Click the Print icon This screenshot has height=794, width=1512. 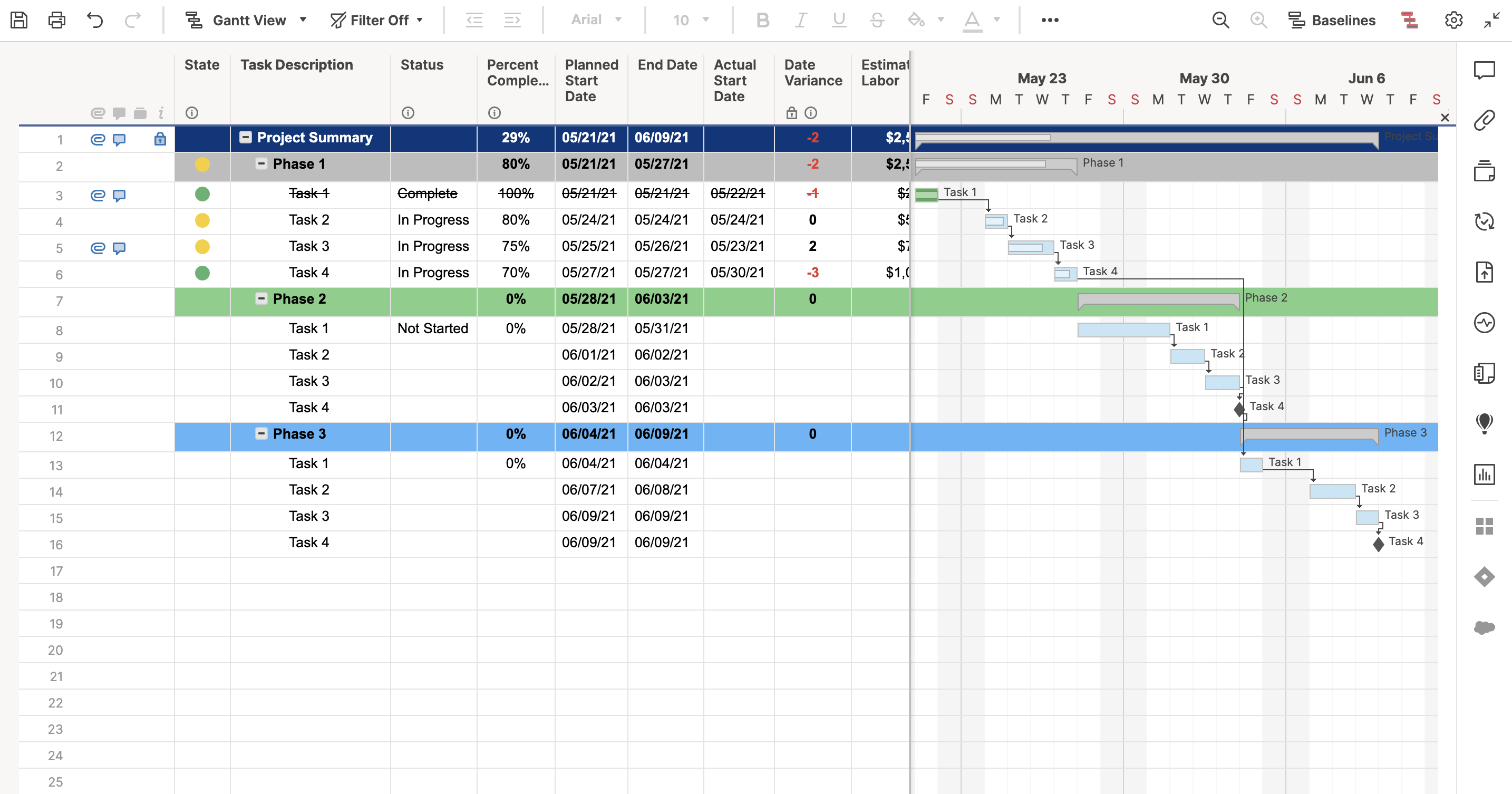point(56,20)
